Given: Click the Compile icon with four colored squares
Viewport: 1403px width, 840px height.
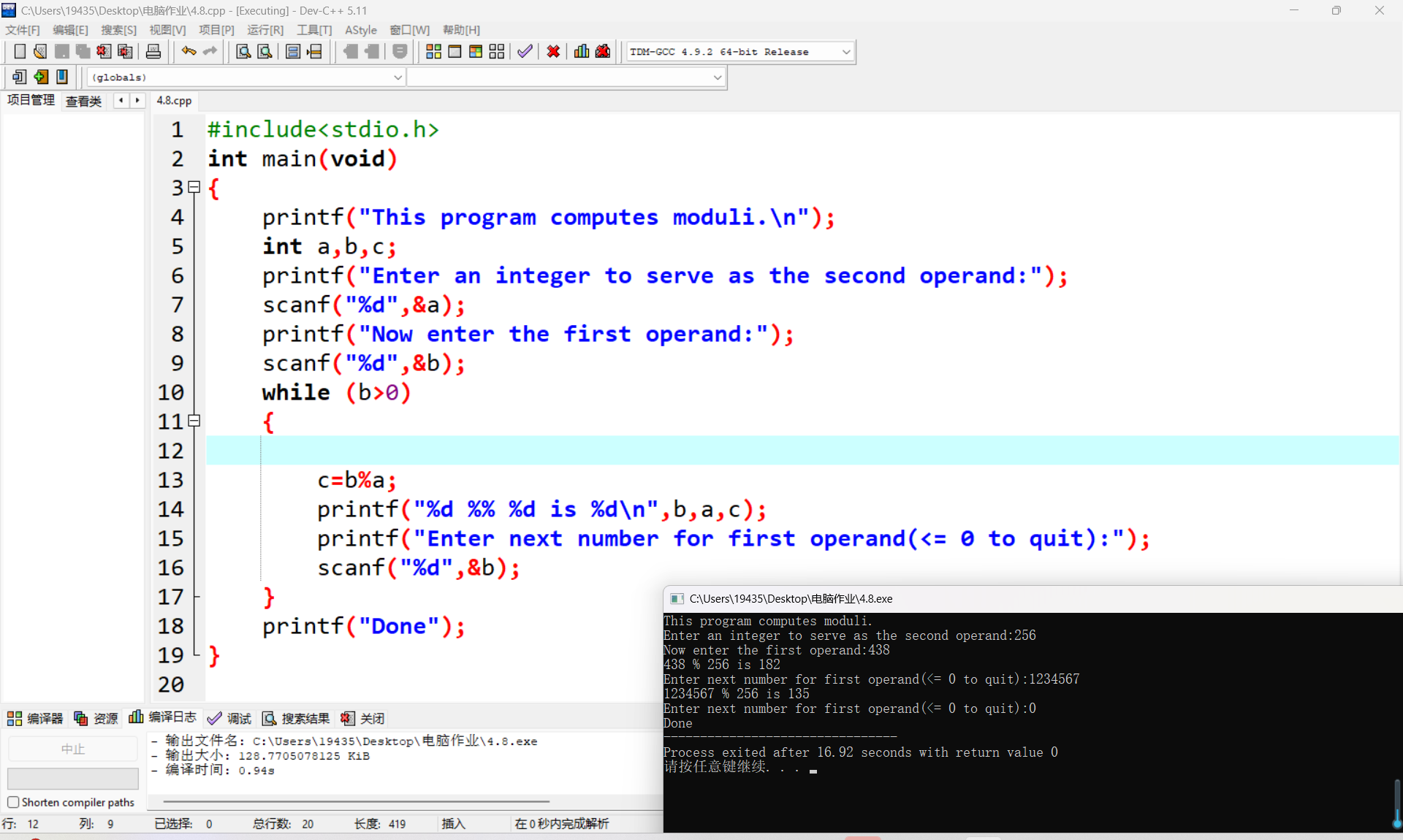Looking at the screenshot, I should pos(433,51).
